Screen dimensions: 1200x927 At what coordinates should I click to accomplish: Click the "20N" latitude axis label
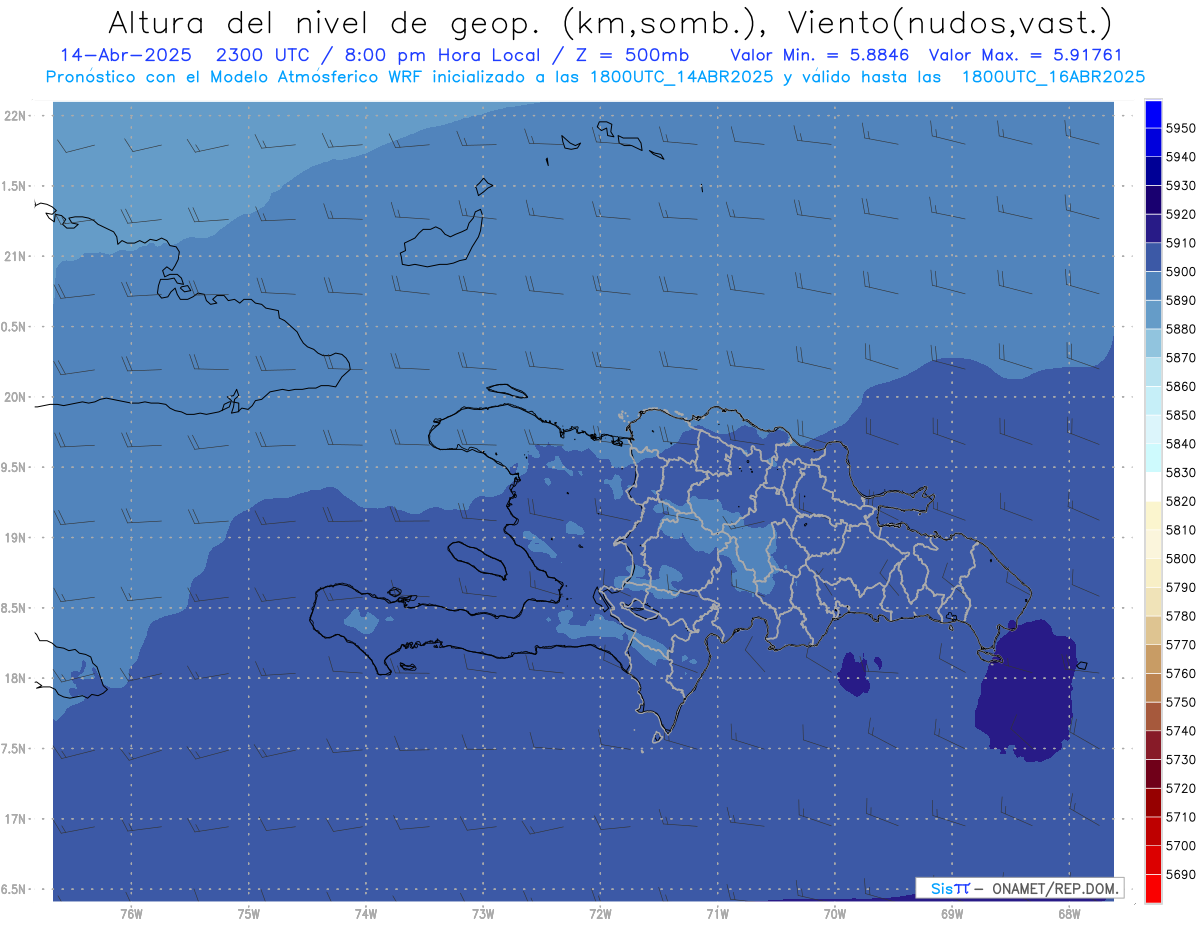coord(15,397)
